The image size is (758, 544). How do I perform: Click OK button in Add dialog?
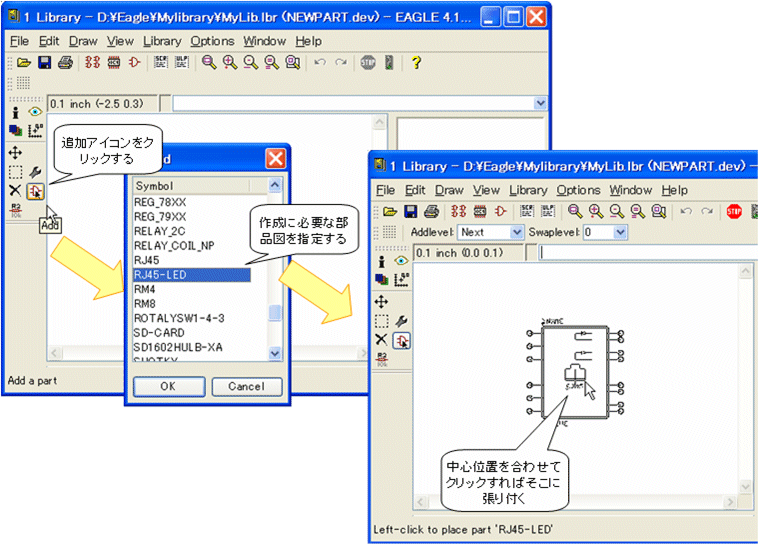[x=169, y=386]
